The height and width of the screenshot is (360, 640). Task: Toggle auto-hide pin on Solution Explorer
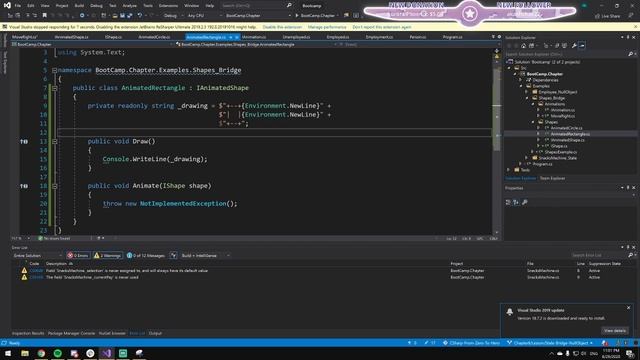tap(628, 37)
